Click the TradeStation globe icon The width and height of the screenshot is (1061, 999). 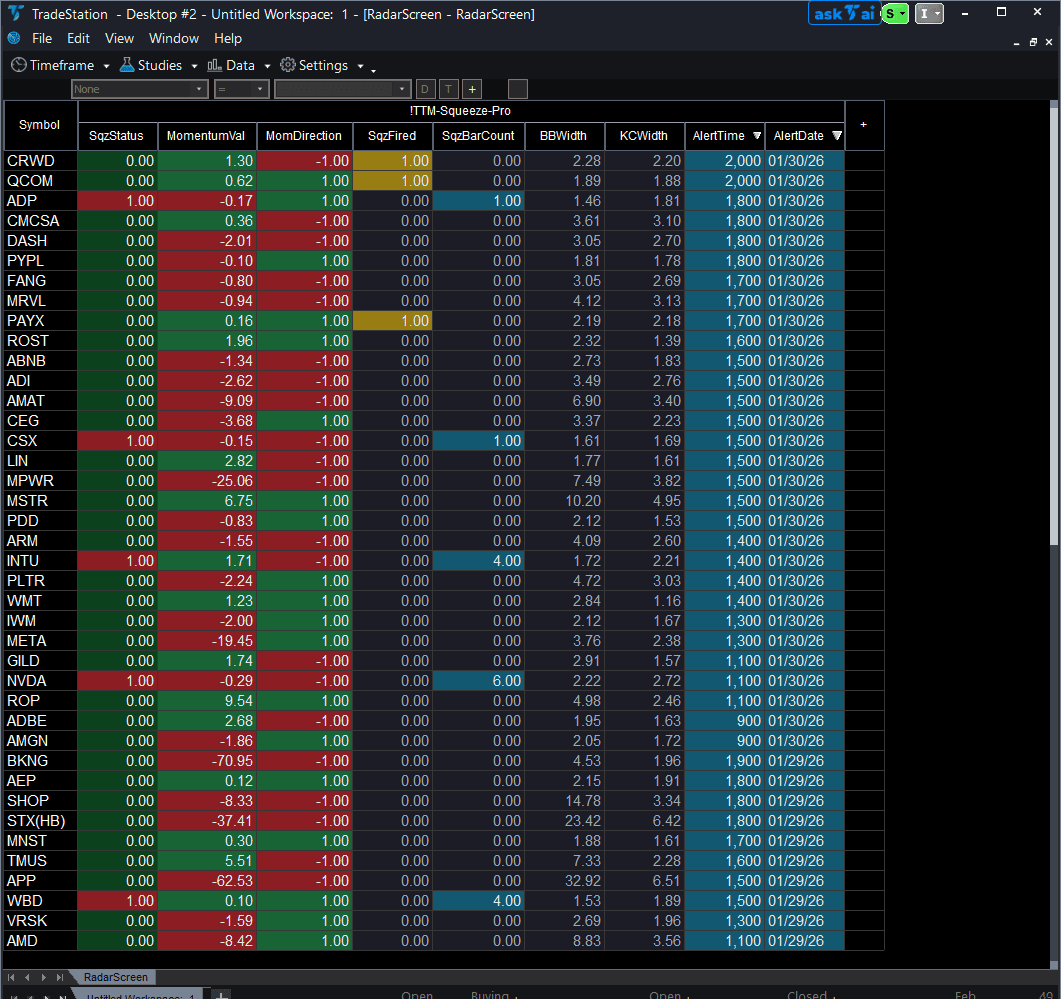pos(12,38)
